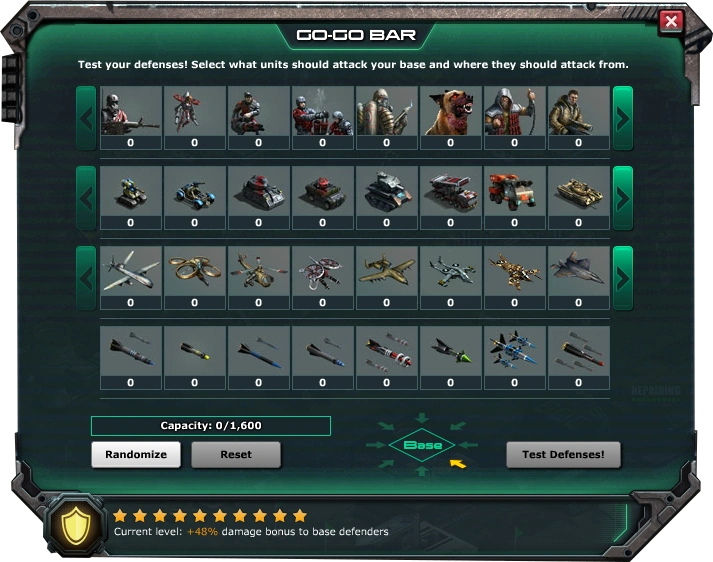
Task: Reset the selected attack units
Action: tap(236, 454)
